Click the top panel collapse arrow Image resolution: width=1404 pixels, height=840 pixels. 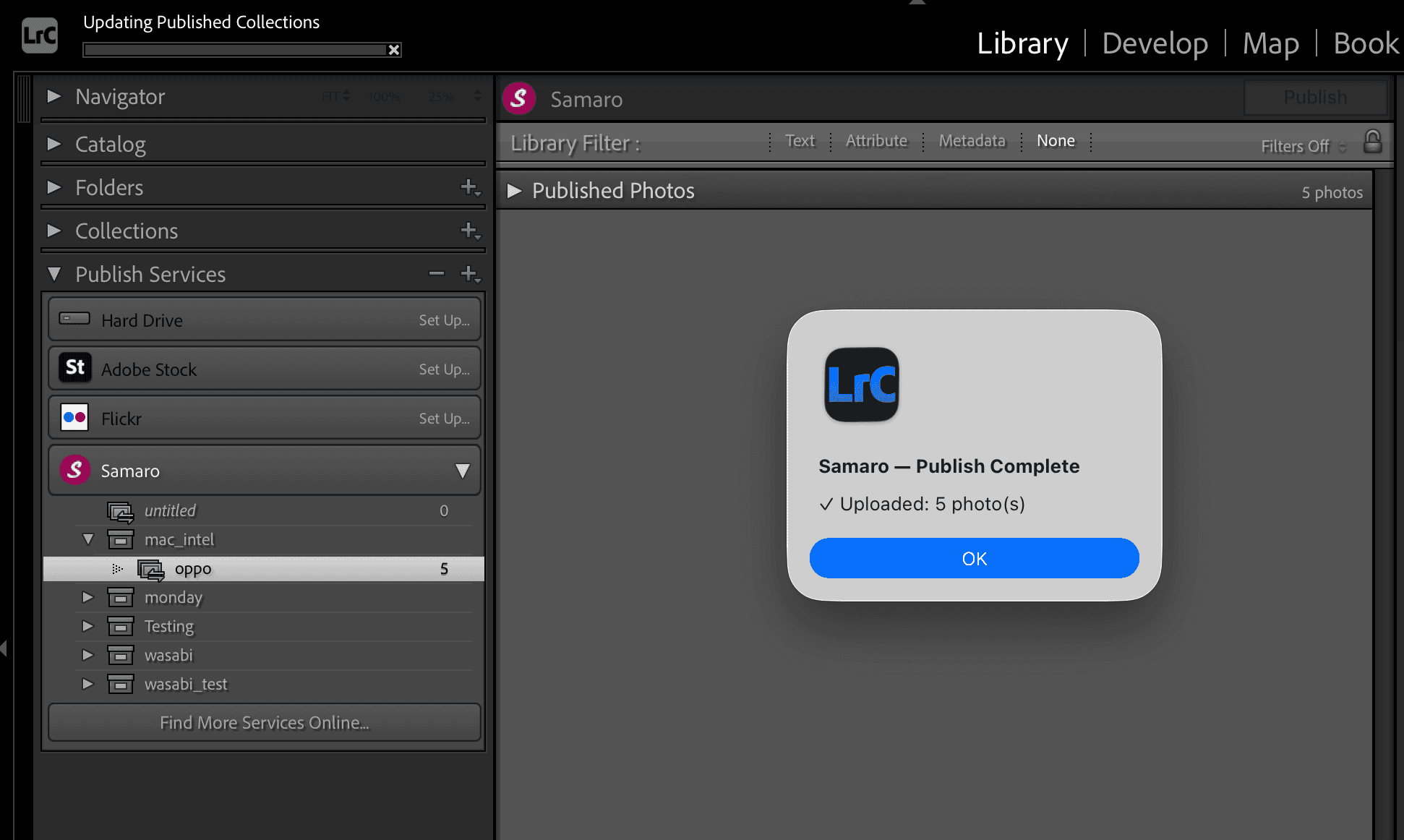(917, 3)
